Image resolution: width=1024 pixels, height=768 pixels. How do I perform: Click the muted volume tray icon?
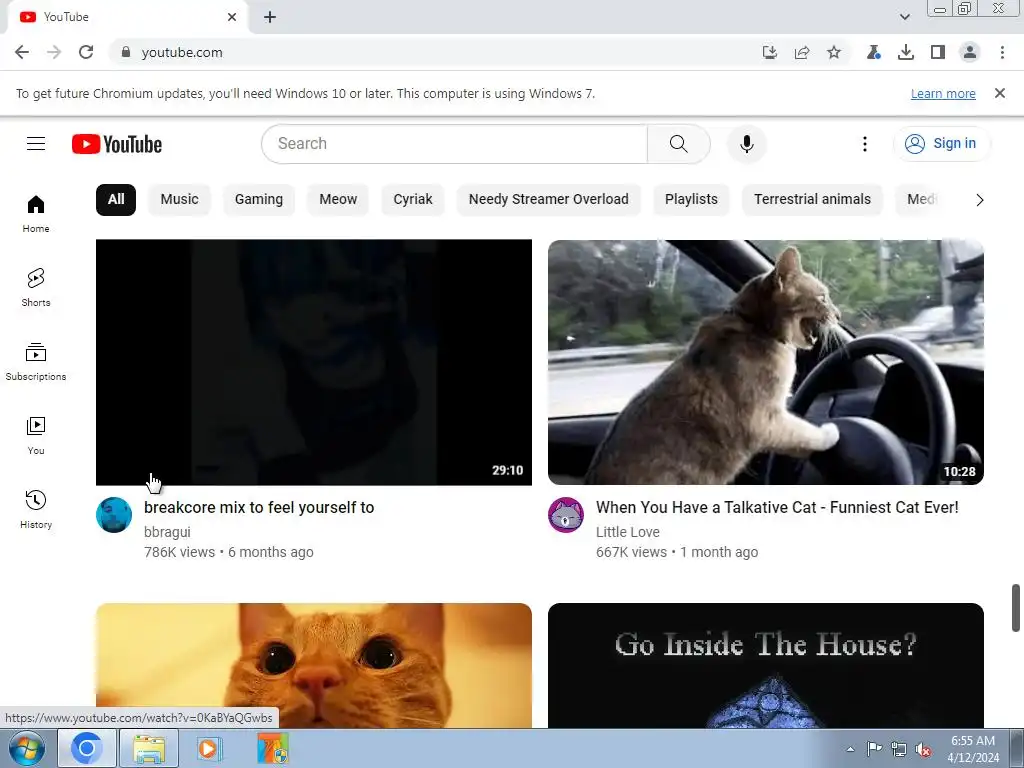pyautogui.click(x=923, y=749)
